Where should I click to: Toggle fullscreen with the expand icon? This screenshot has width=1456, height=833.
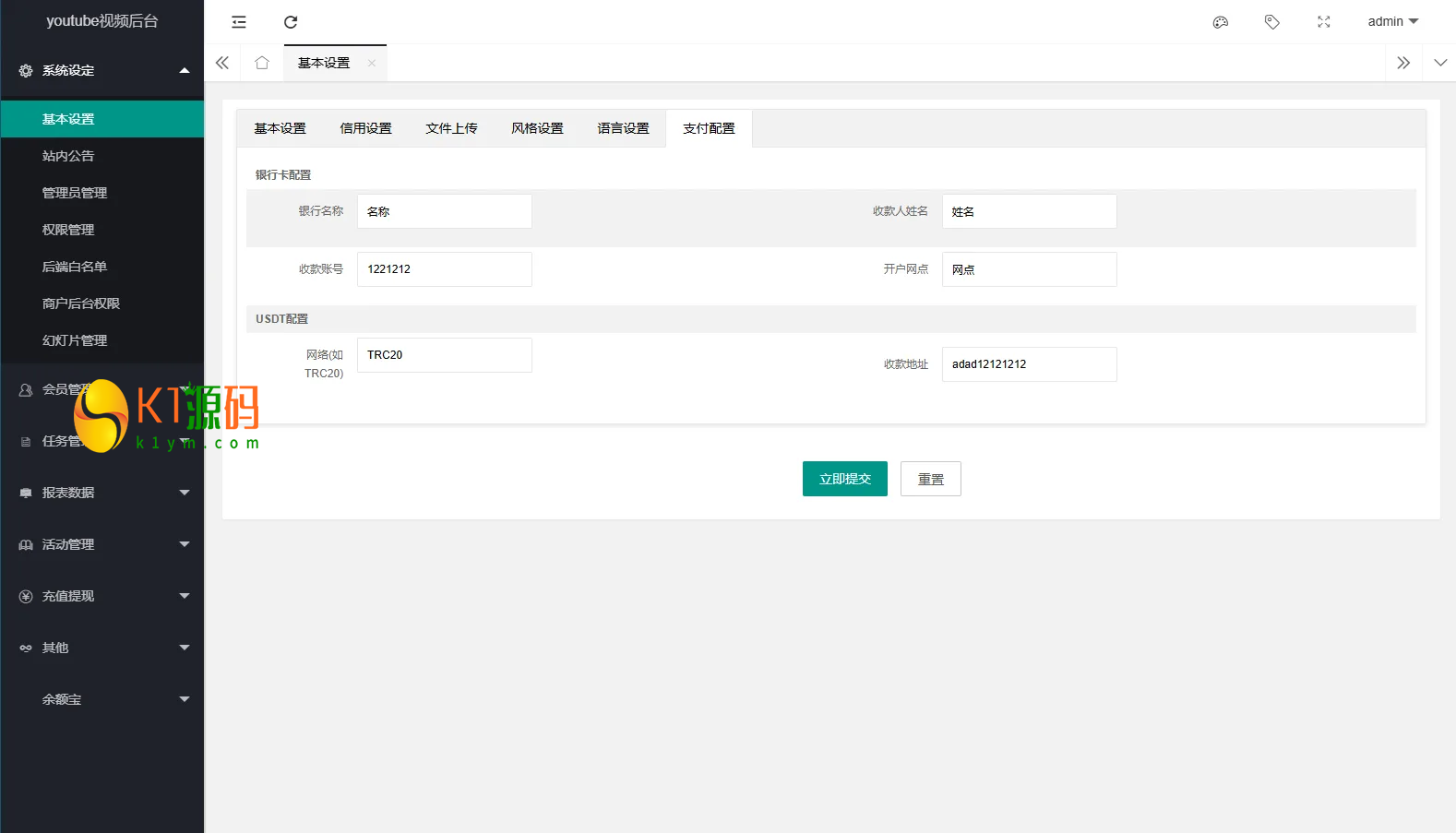coord(1324,22)
